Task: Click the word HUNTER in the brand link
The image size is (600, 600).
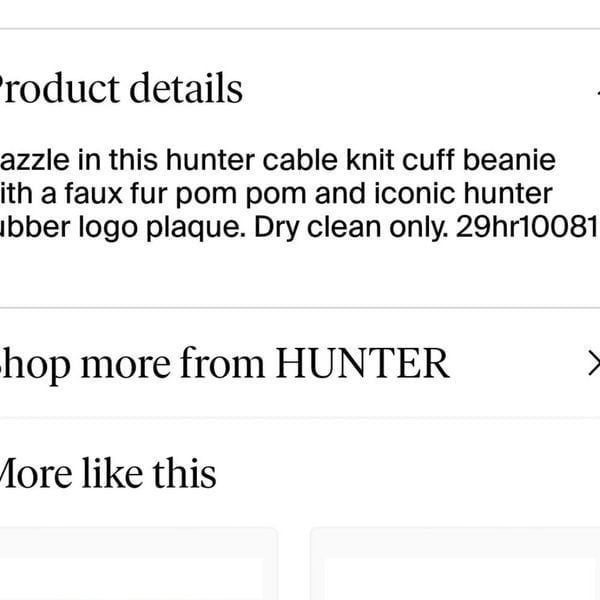Action: coord(362,363)
